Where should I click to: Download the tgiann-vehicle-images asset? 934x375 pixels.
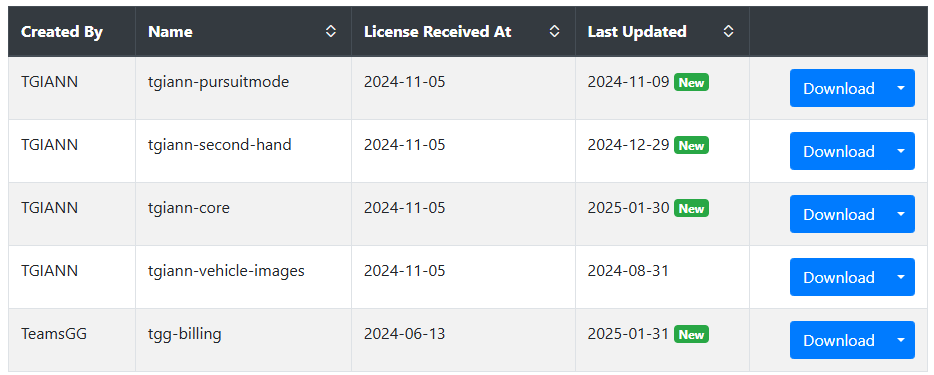[x=839, y=277]
